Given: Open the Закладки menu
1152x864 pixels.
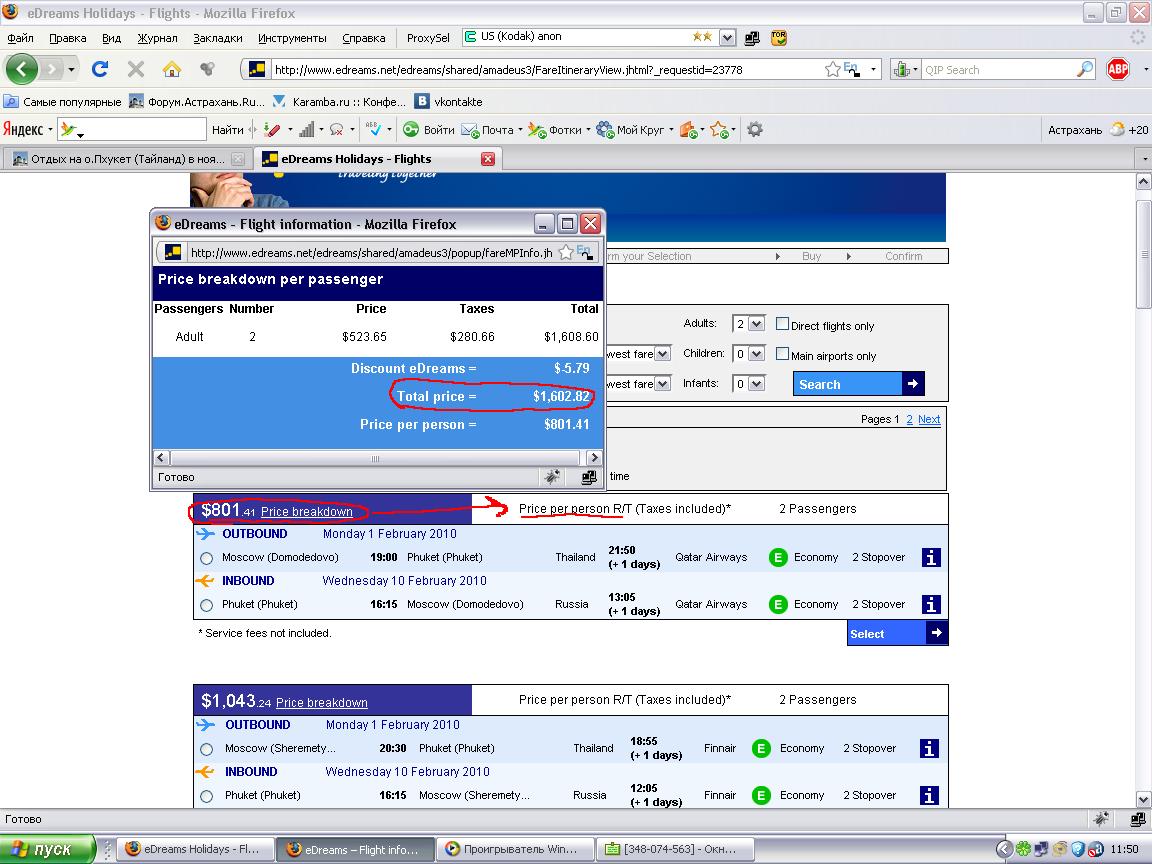Looking at the screenshot, I should tap(217, 37).
